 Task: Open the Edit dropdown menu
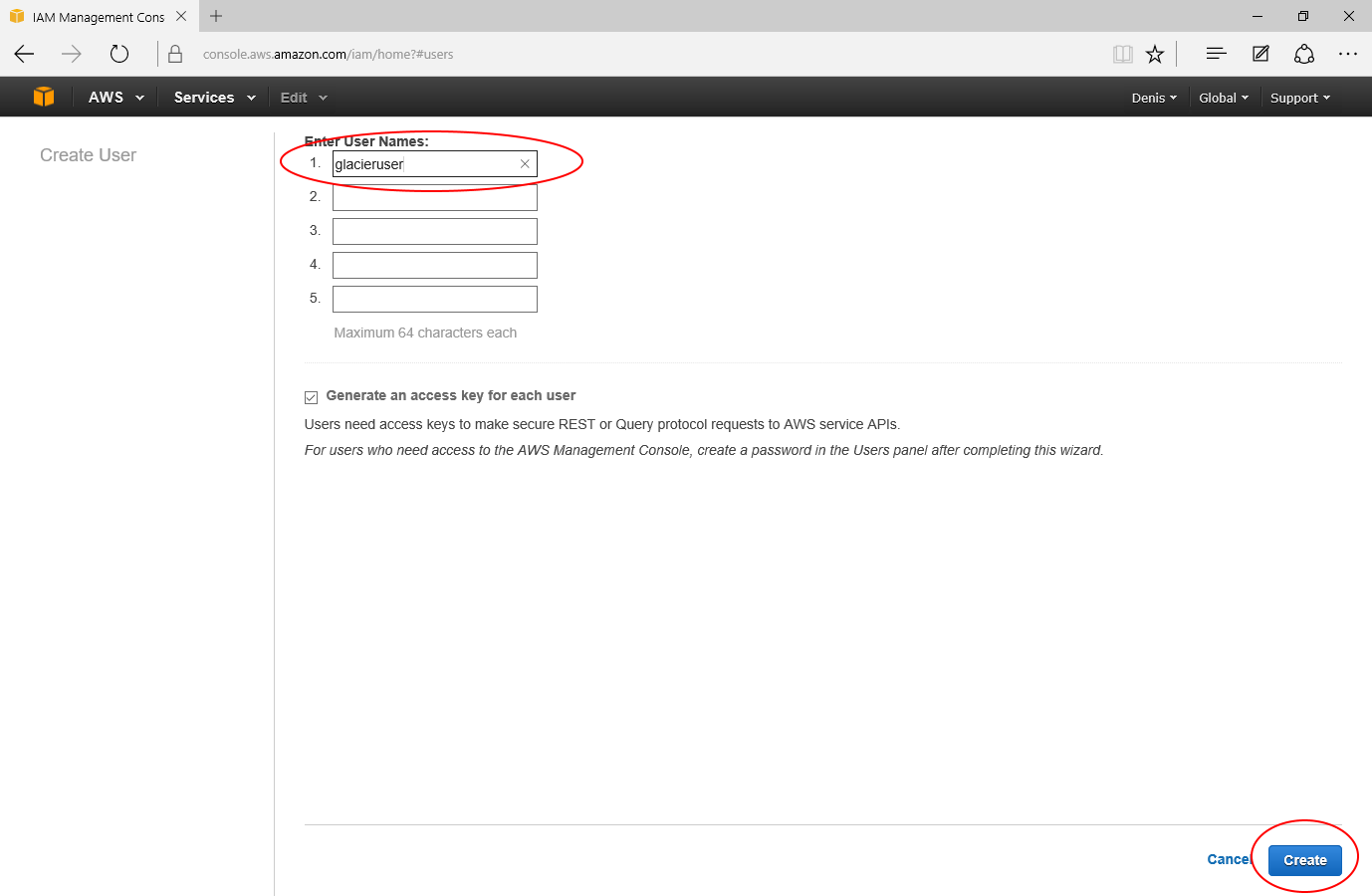[304, 98]
